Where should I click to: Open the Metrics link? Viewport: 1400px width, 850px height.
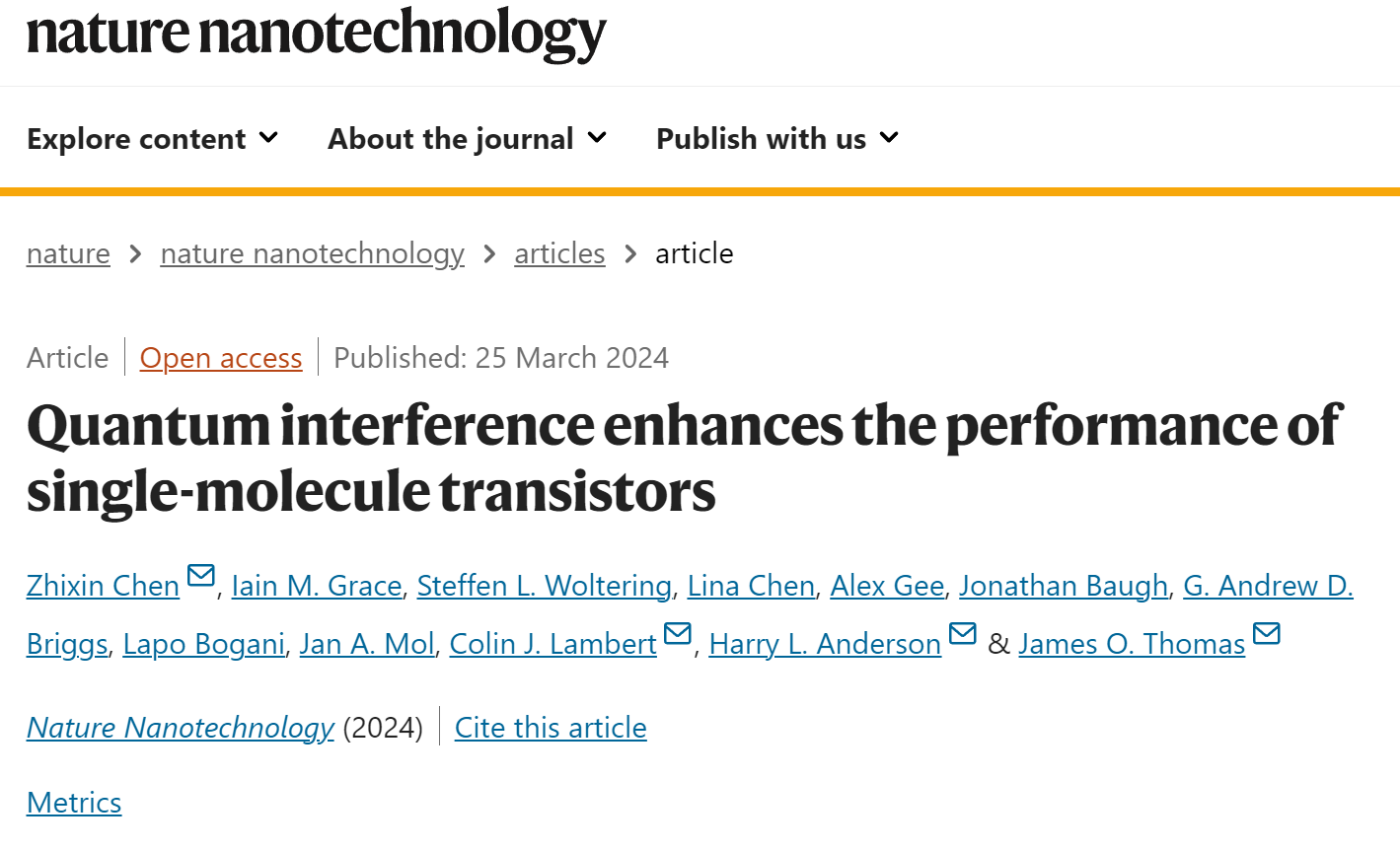point(74,803)
